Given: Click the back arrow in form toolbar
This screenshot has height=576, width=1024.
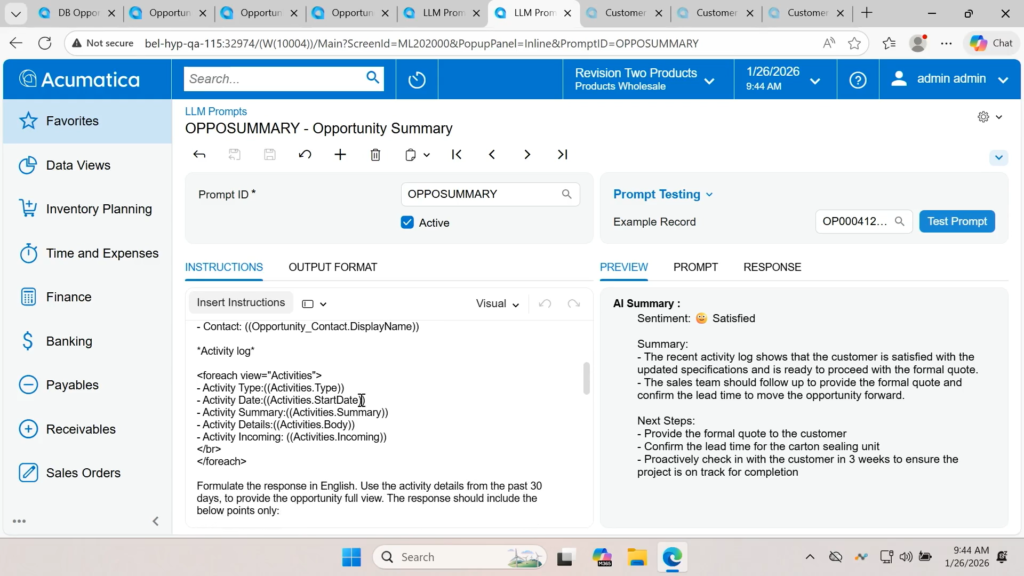Looking at the screenshot, I should (x=200, y=155).
